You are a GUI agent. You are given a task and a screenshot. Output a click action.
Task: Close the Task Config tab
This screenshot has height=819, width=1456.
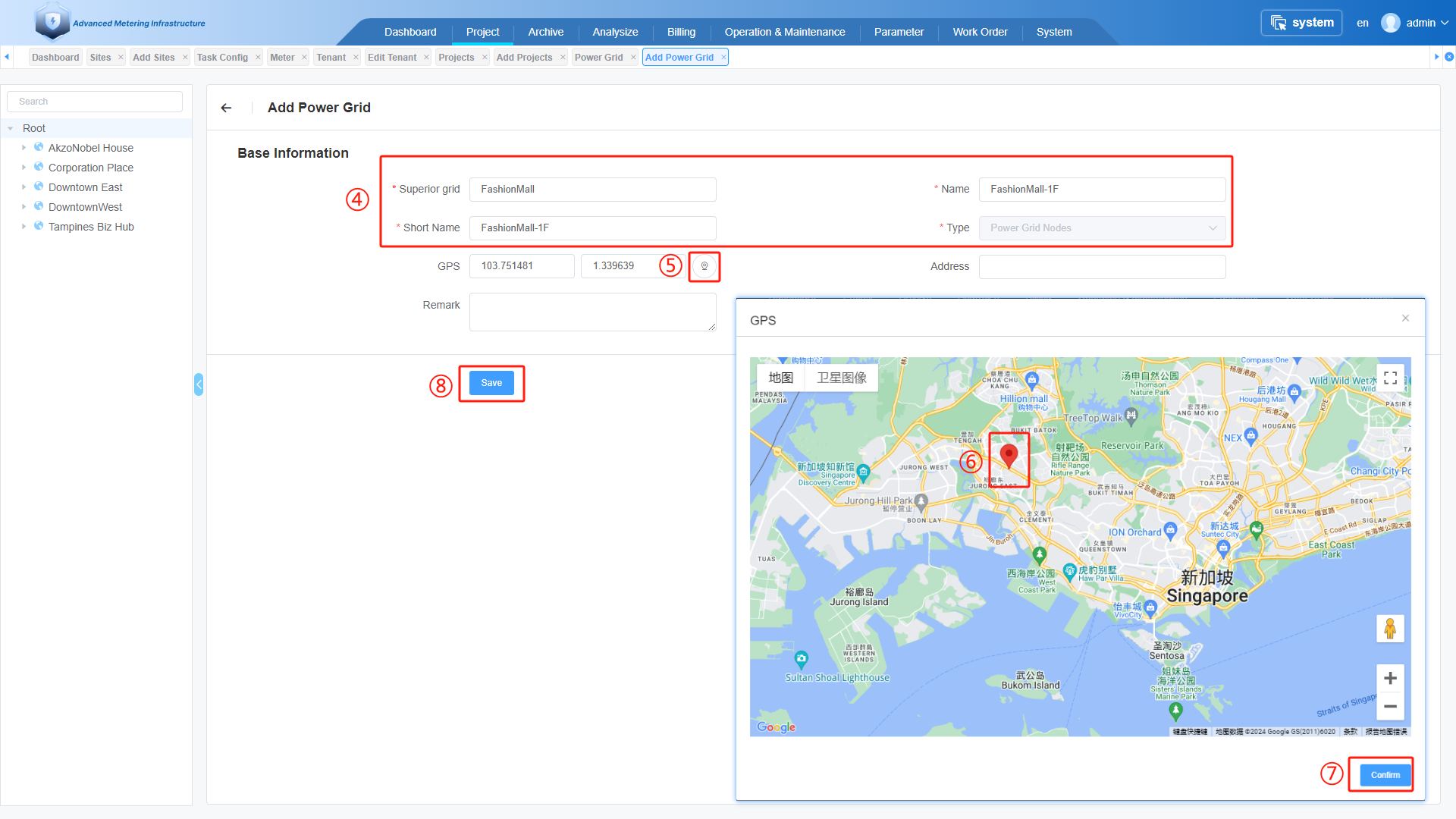tap(258, 58)
